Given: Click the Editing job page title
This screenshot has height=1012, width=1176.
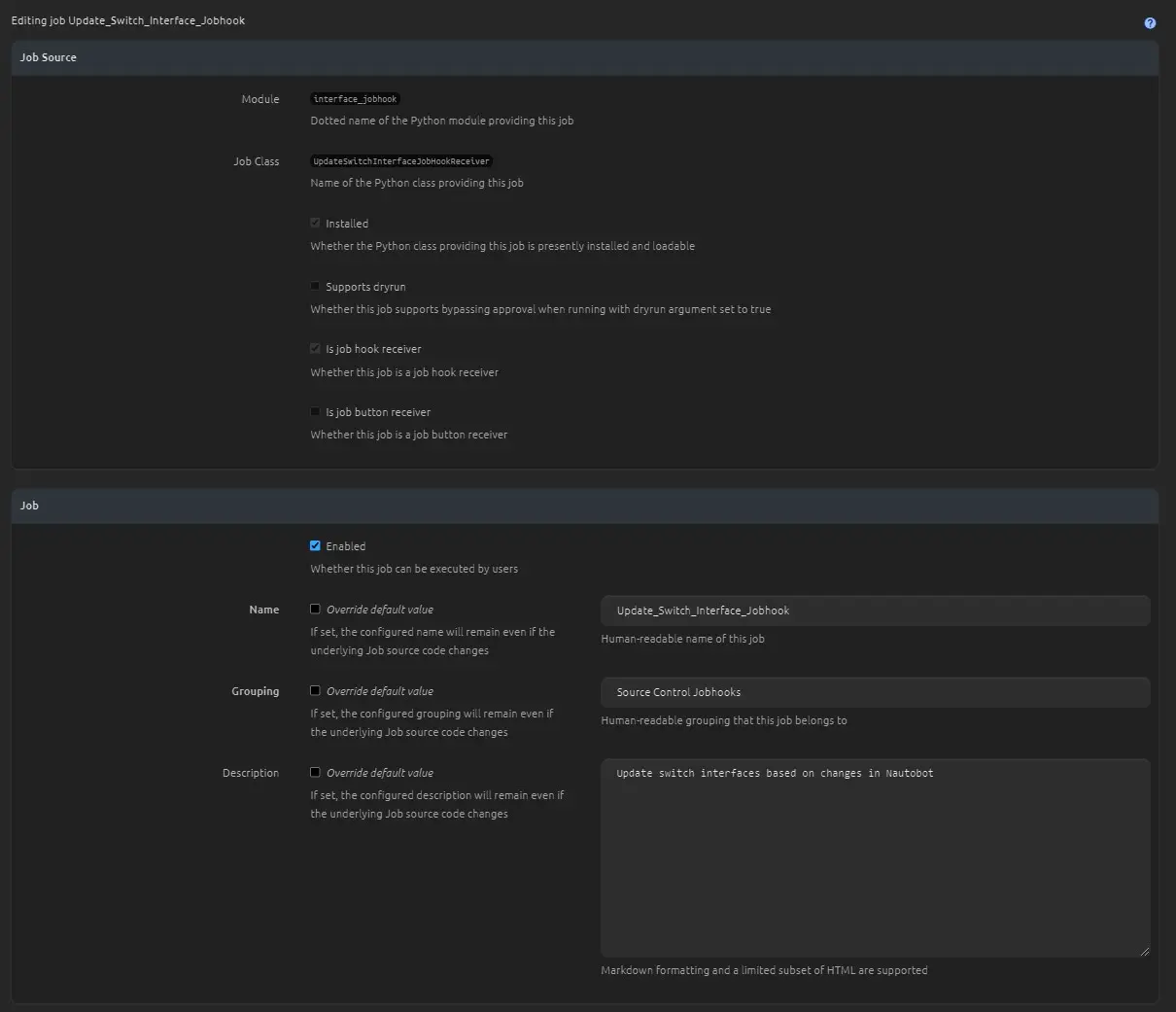Looking at the screenshot, I should 128,20.
